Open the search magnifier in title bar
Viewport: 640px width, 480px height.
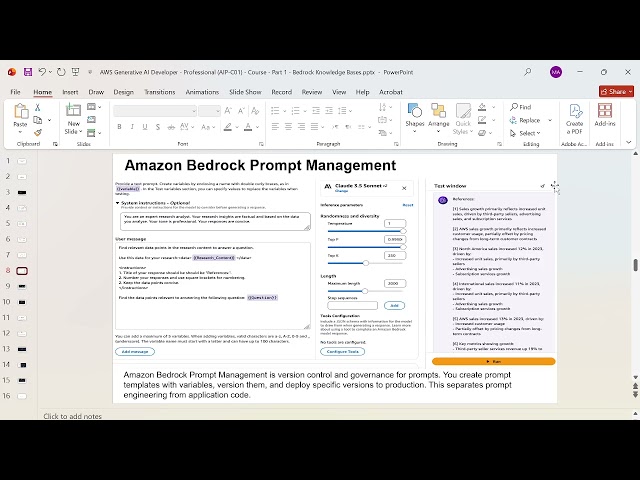528,72
